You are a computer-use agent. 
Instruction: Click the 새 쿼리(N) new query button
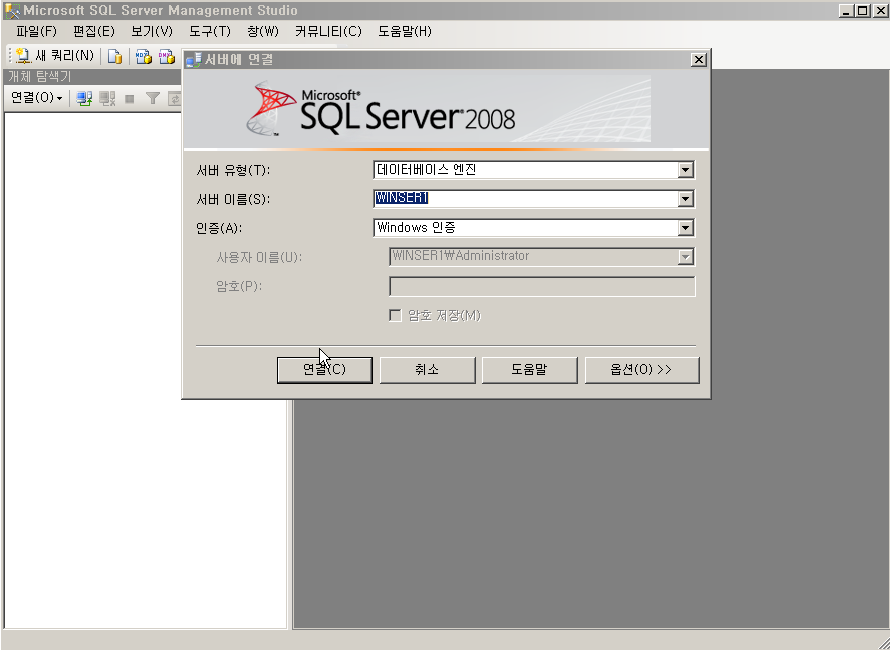click(x=54, y=56)
